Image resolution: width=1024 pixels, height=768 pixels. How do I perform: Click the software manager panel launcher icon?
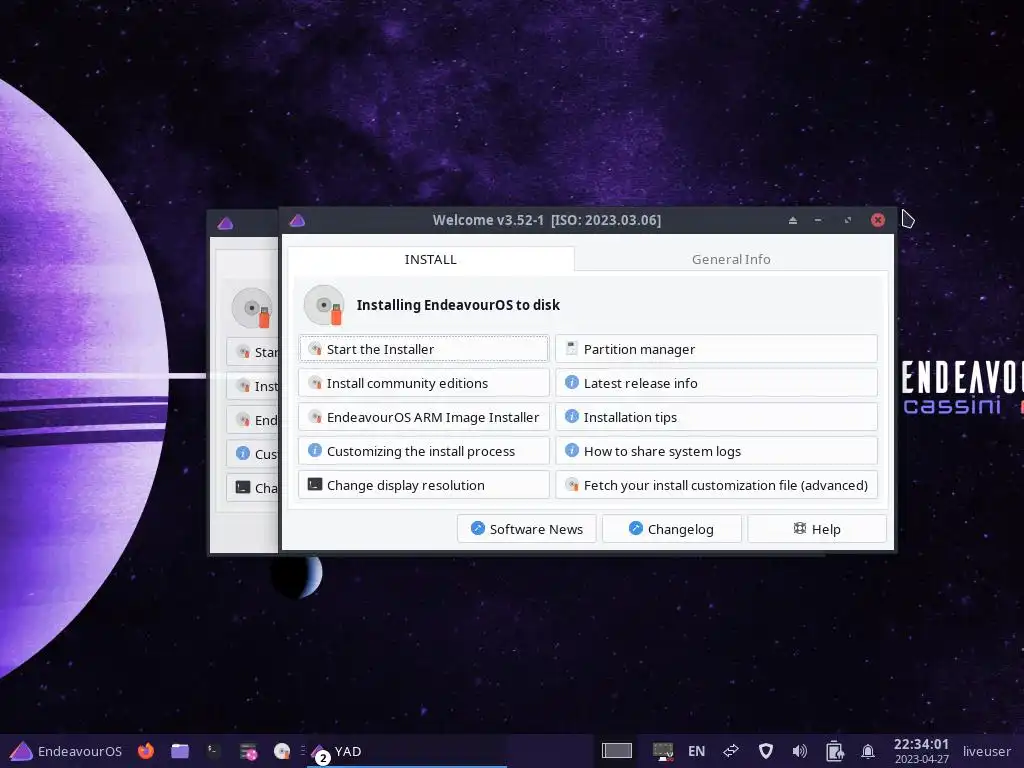(248, 752)
